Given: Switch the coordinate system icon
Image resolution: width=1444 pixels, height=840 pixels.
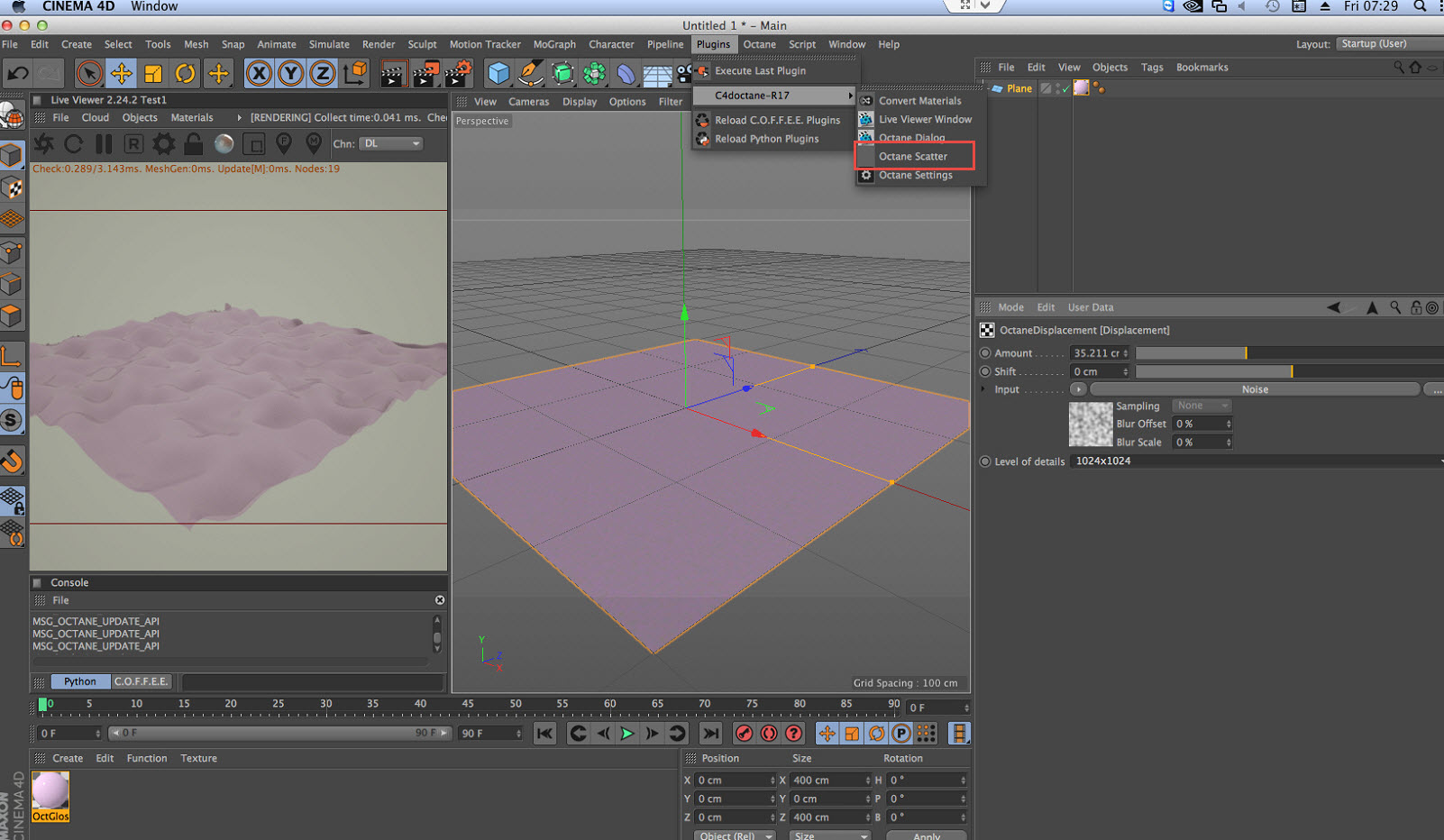Looking at the screenshot, I should pyautogui.click(x=355, y=73).
